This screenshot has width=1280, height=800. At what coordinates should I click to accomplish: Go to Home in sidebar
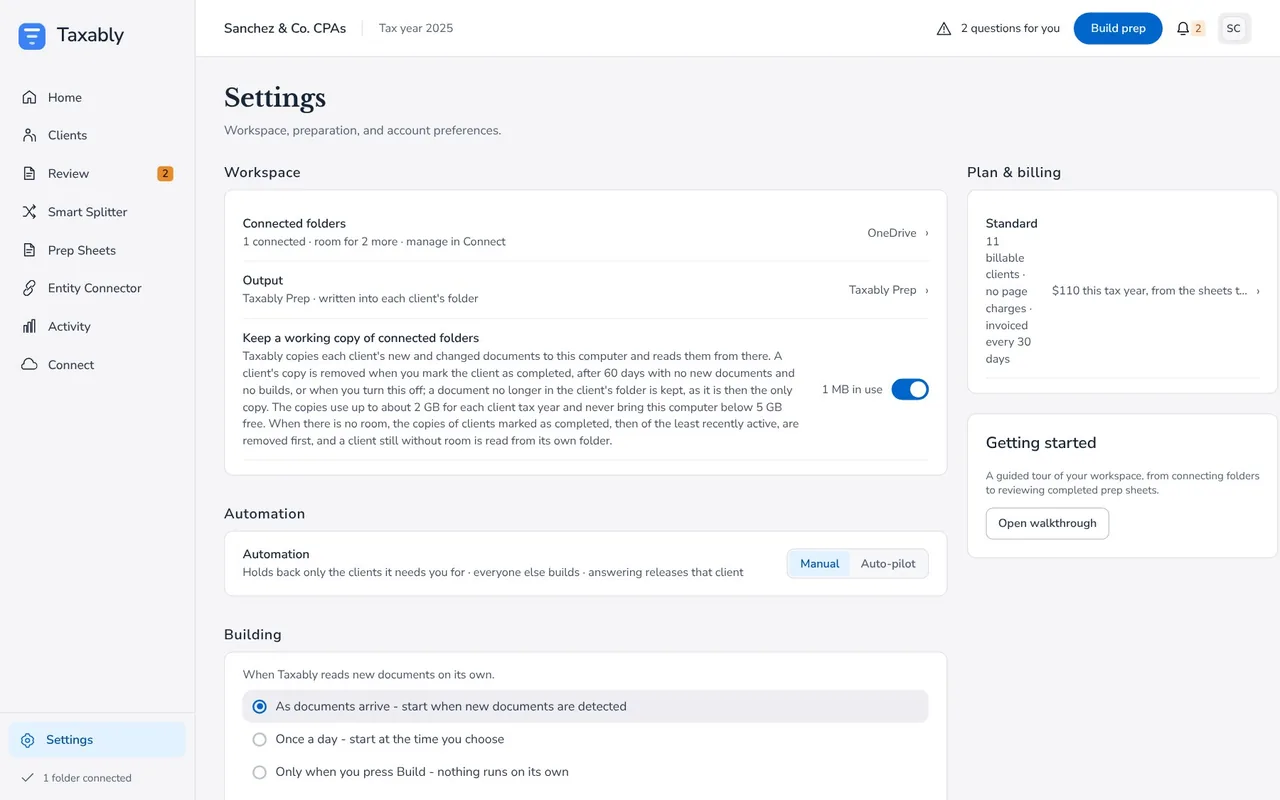pos(97,97)
